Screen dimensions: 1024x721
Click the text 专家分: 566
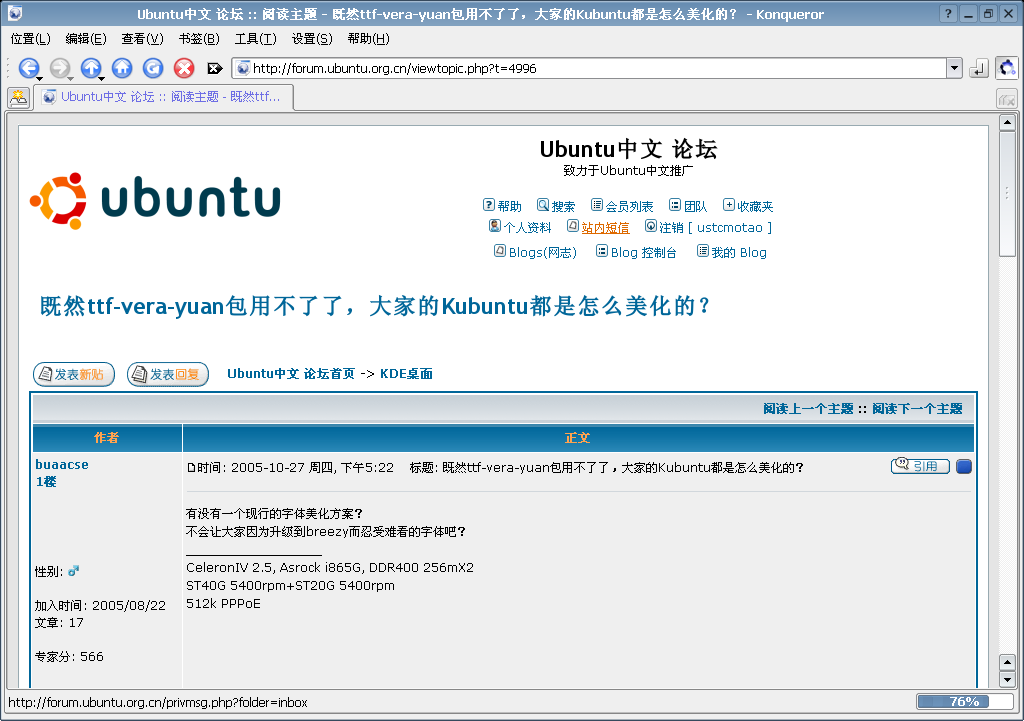[69, 656]
